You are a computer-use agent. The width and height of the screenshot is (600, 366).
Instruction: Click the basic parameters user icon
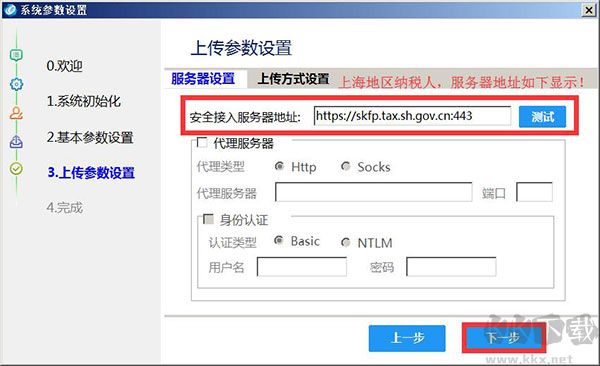pos(16,113)
